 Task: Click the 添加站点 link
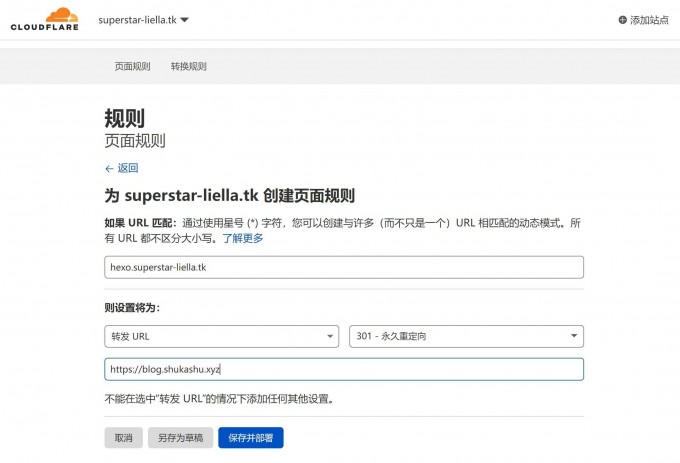(644, 20)
